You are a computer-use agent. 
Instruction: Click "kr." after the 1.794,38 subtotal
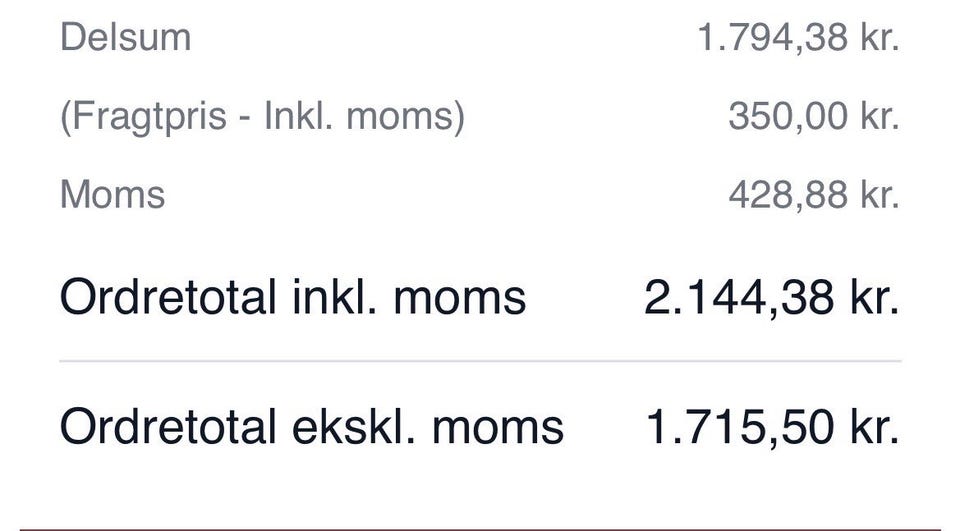pyautogui.click(x=878, y=38)
